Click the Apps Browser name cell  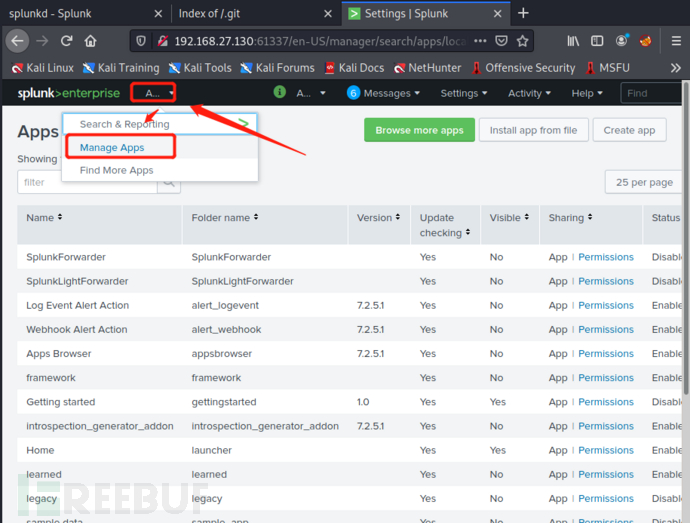pyautogui.click(x=59, y=354)
